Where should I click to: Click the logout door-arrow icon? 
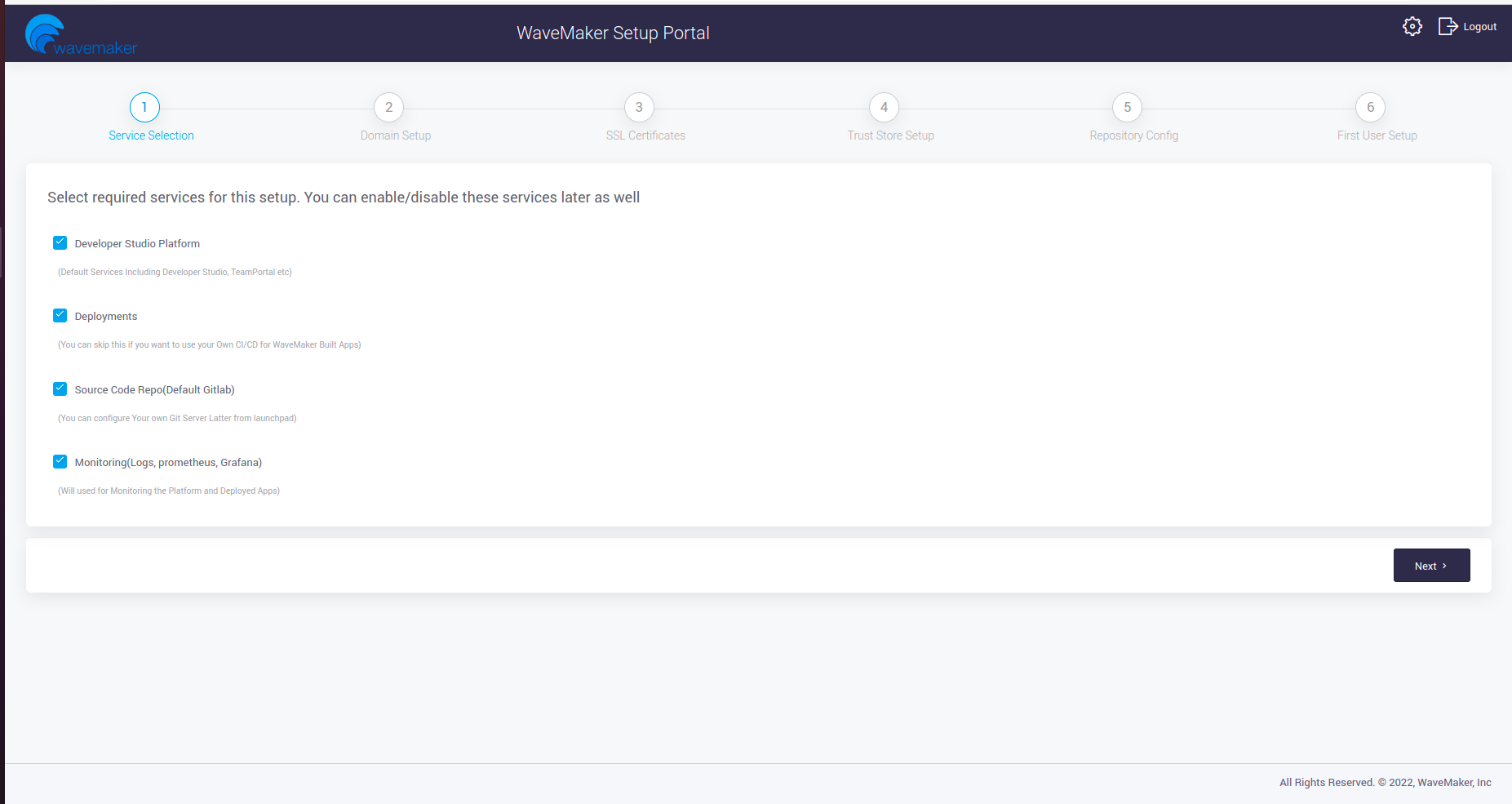[1448, 27]
